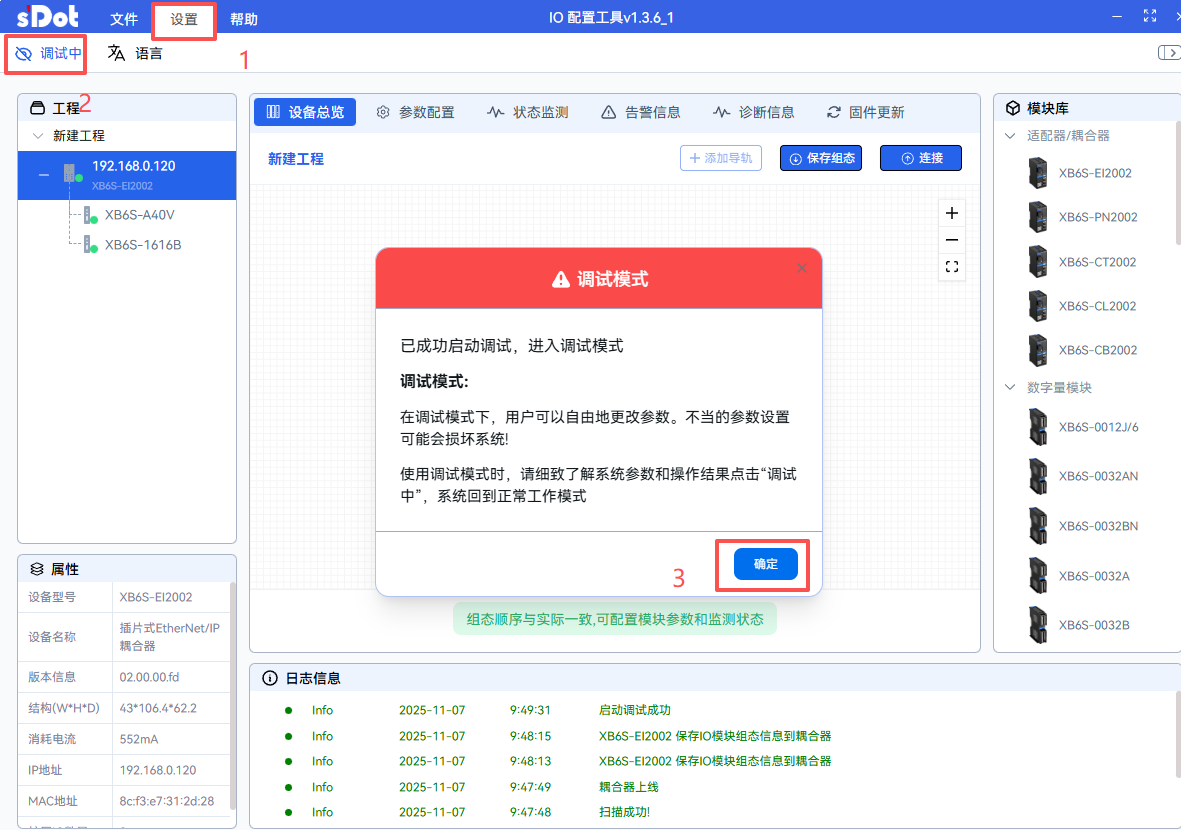Toggle debug mode via 调试中 button

49,54
